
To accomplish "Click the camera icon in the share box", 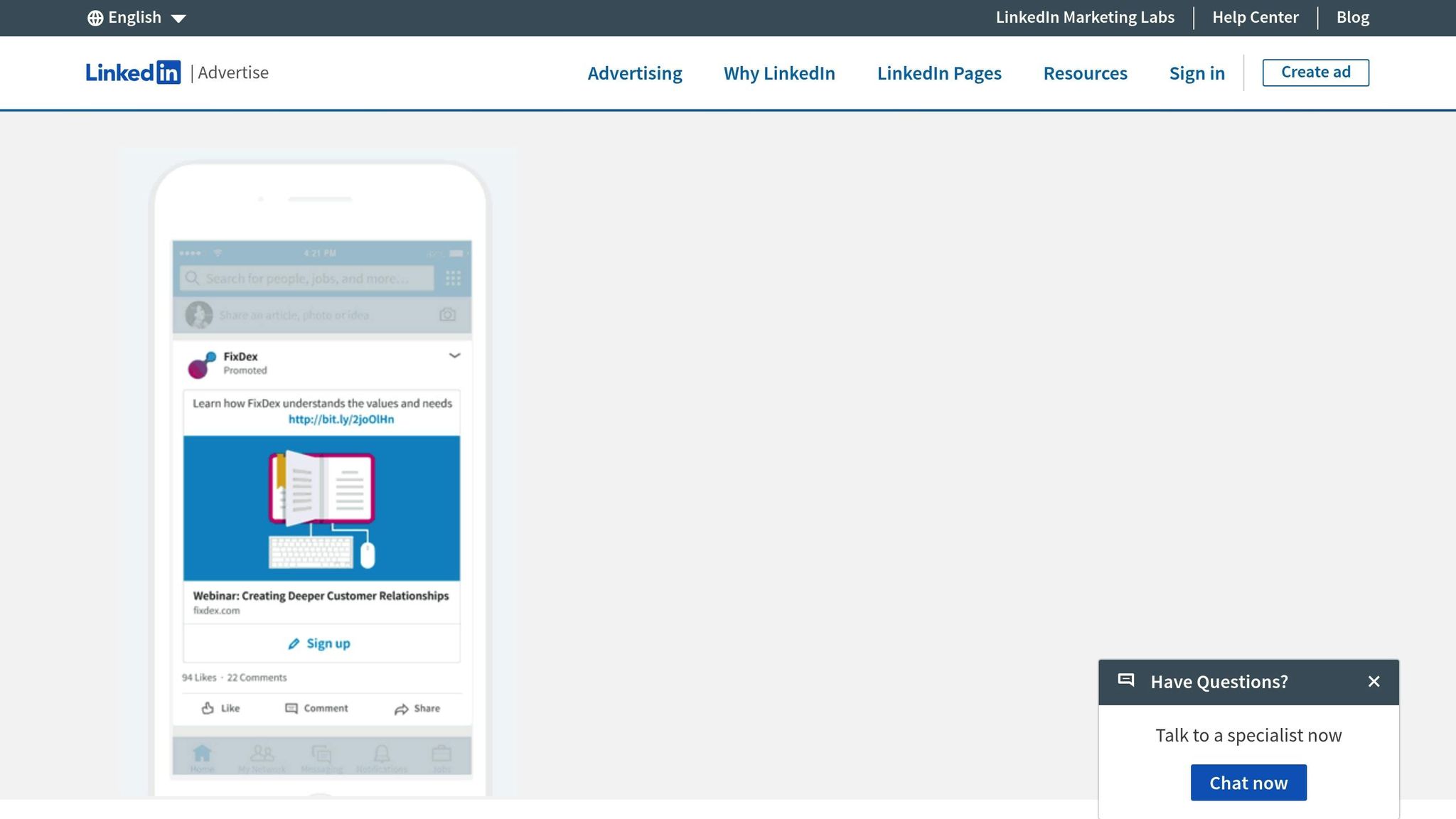I will (x=448, y=314).
